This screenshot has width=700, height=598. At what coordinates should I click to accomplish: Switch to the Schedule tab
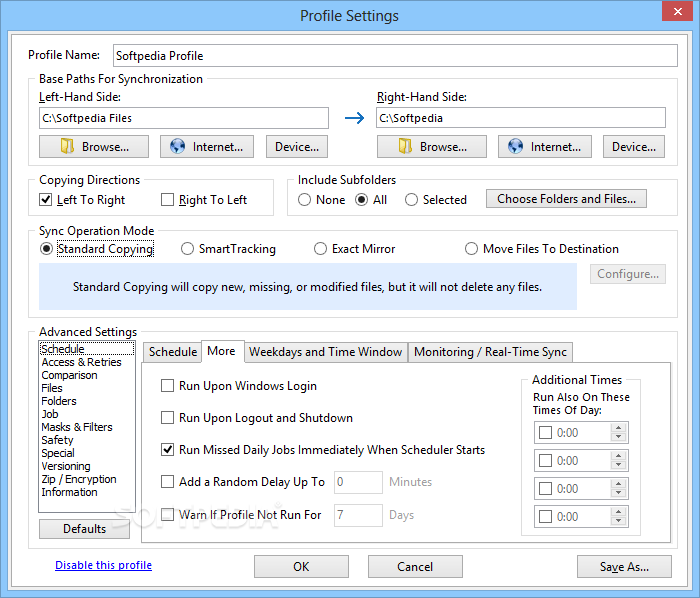pyautogui.click(x=173, y=352)
